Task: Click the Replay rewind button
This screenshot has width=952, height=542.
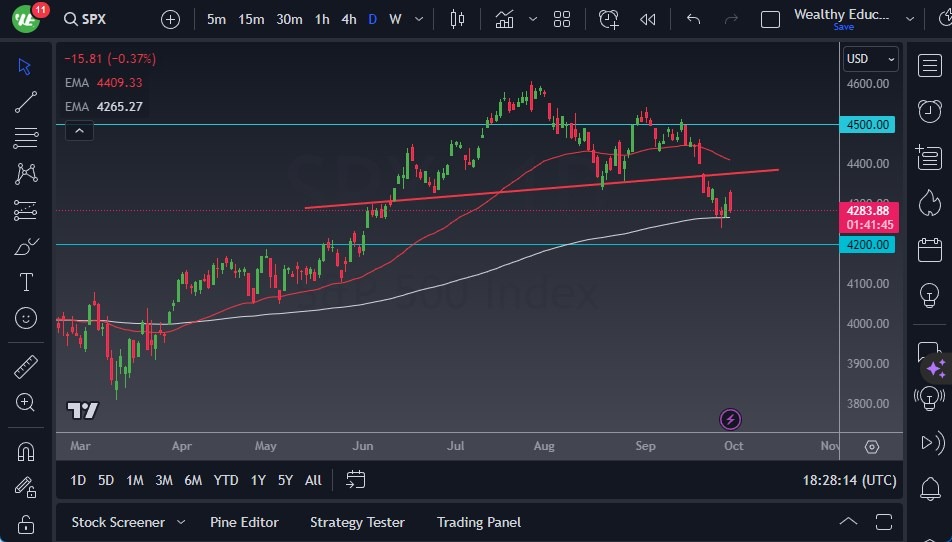Action: (648, 19)
